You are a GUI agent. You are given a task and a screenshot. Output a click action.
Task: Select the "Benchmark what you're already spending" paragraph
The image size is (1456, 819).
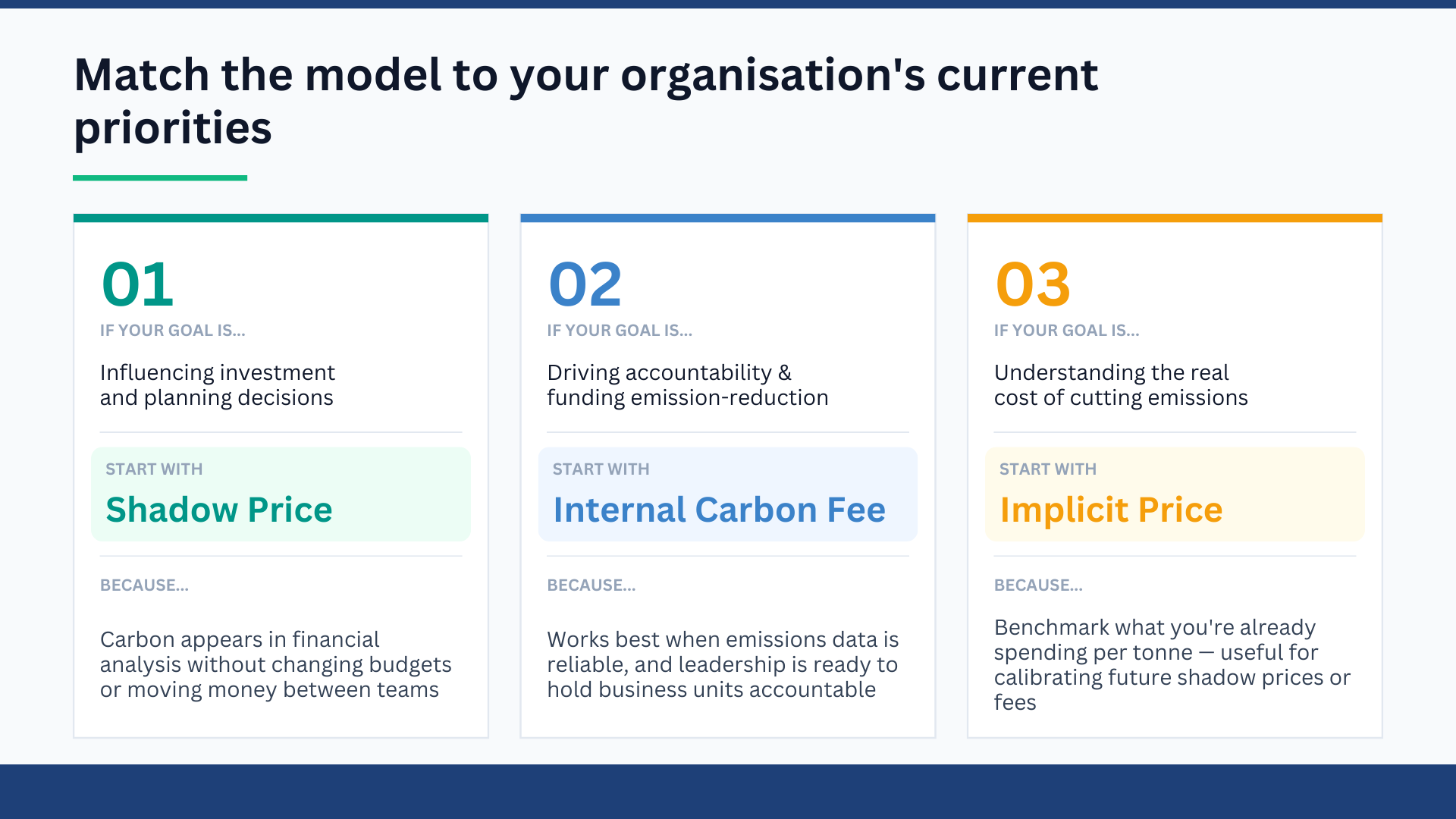pyautogui.click(x=1172, y=664)
